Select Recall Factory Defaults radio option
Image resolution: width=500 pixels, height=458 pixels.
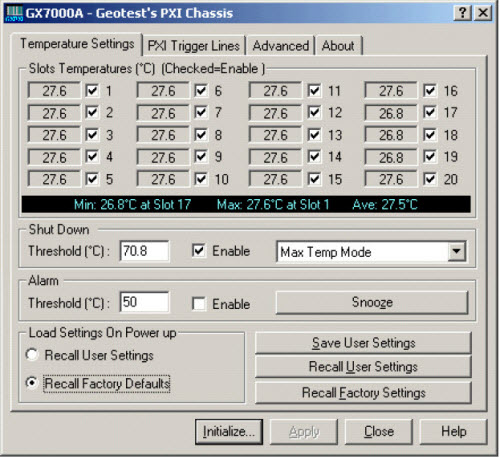[x=32, y=383]
